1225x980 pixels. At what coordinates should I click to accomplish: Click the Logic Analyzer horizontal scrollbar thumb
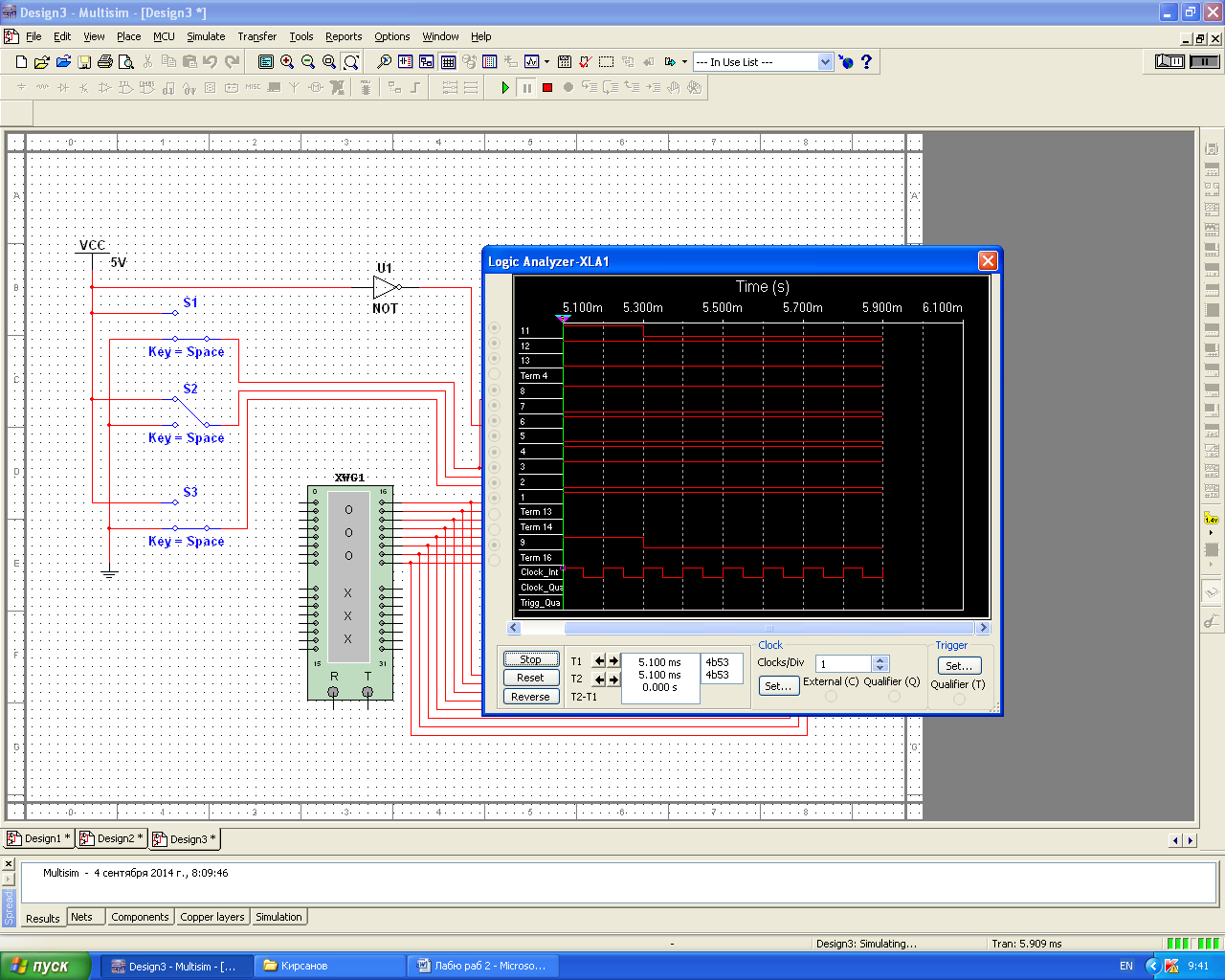(769, 628)
